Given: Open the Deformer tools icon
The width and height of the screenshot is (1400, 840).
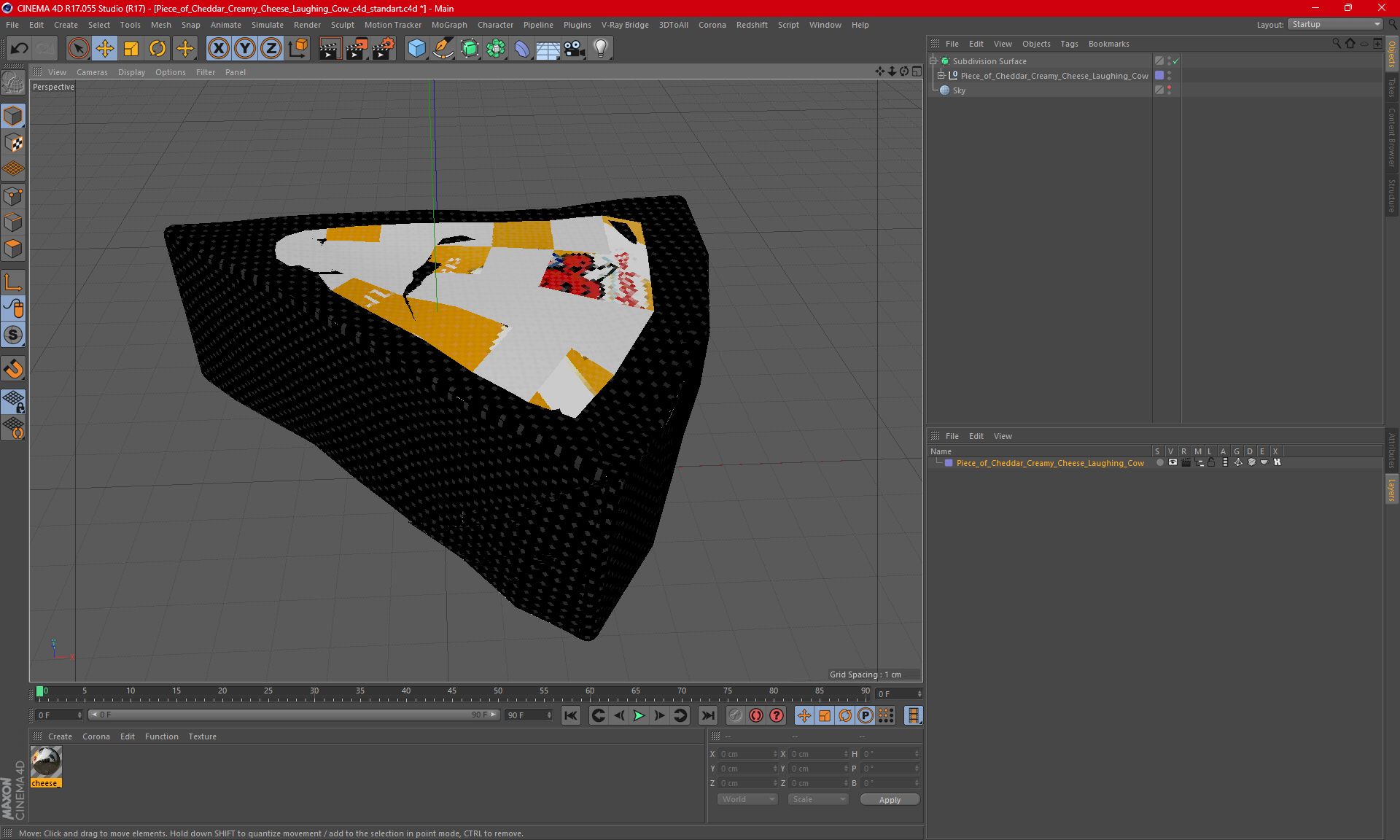Looking at the screenshot, I should pyautogui.click(x=522, y=49).
